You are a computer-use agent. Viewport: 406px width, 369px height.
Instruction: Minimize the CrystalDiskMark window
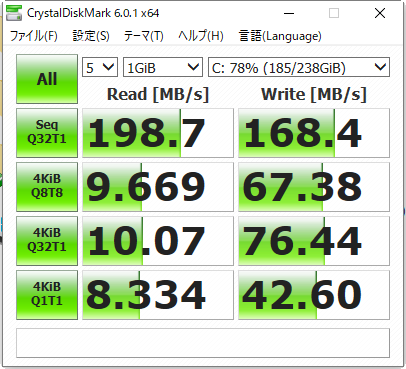coord(289,13)
